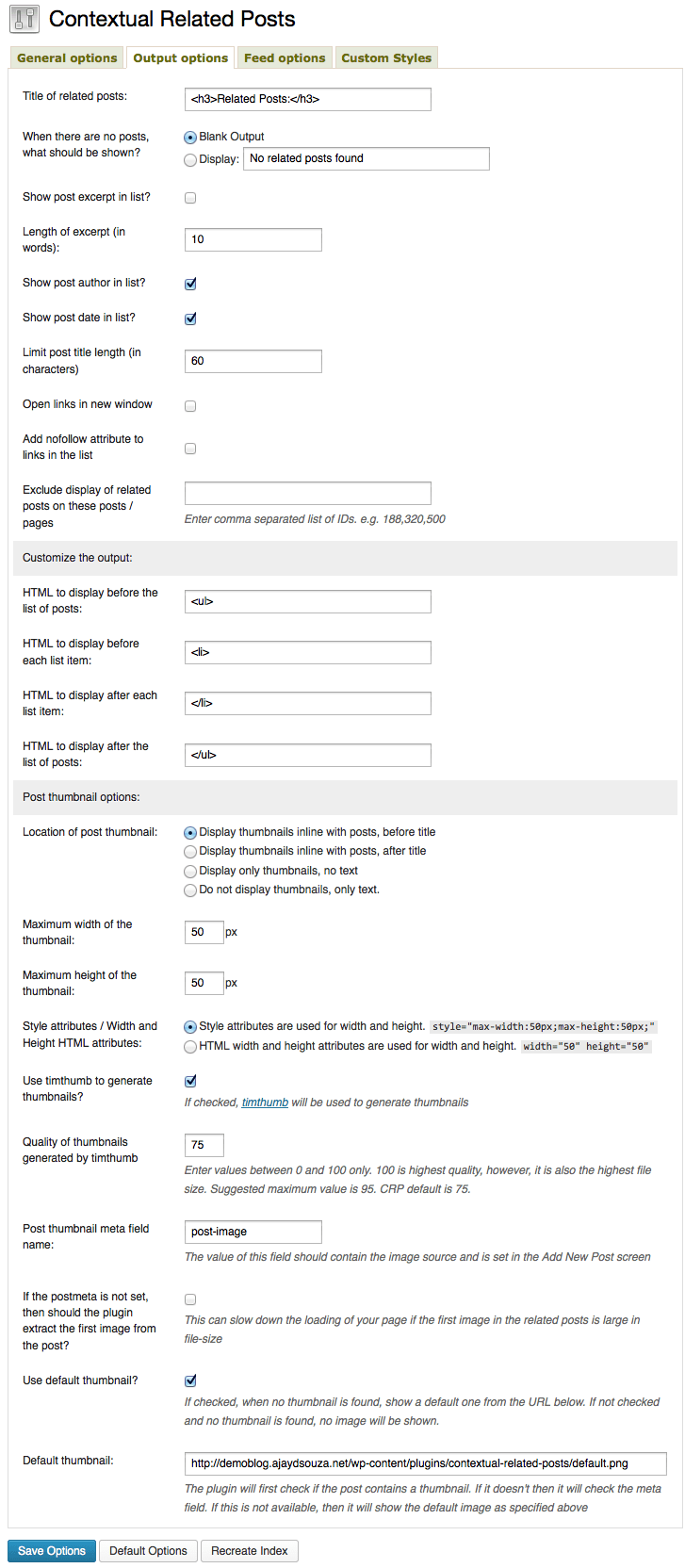Check the Add nofollow attribute checkbox

click(x=190, y=449)
